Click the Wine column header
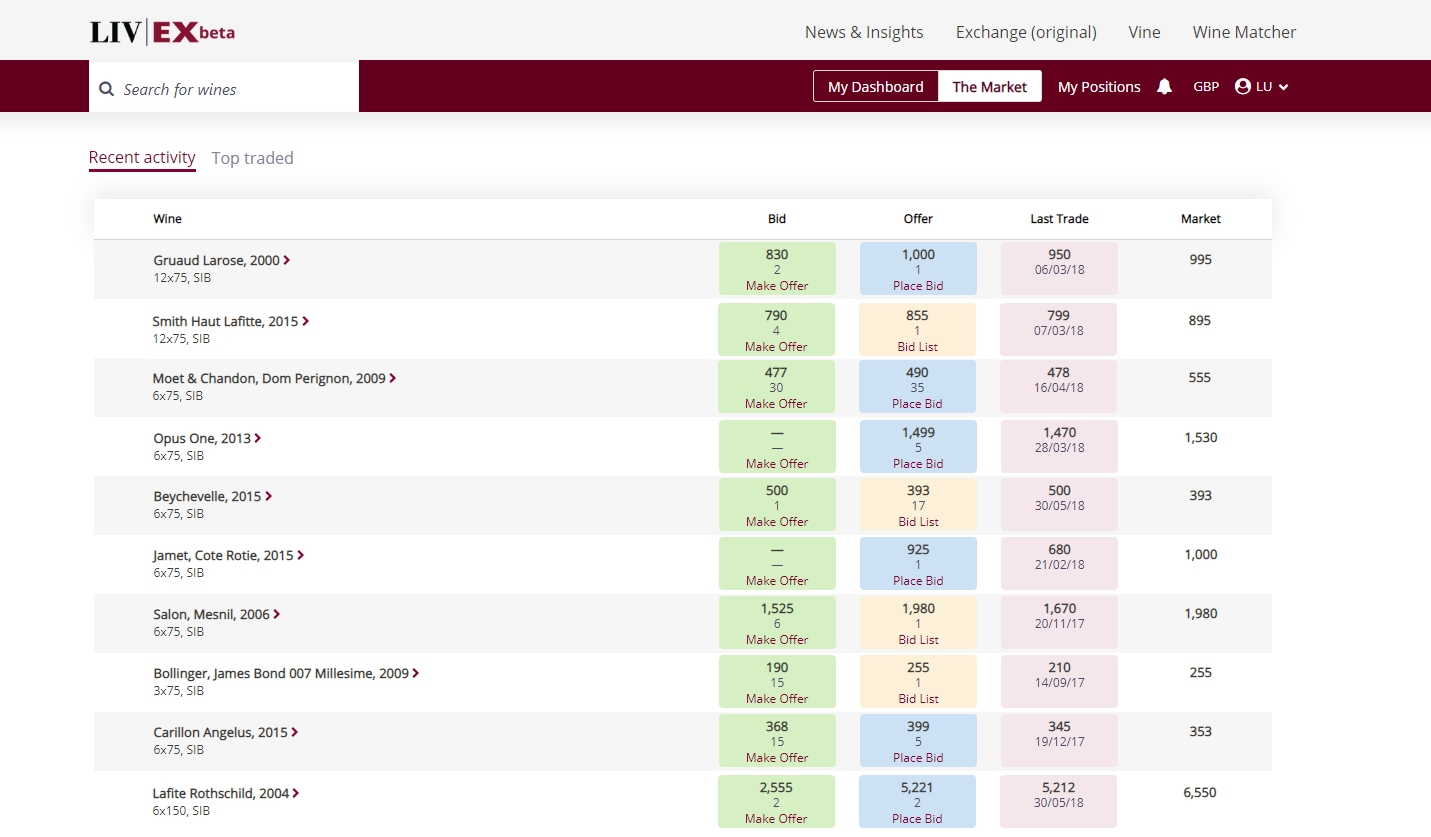The image size is (1431, 837). [x=167, y=219]
